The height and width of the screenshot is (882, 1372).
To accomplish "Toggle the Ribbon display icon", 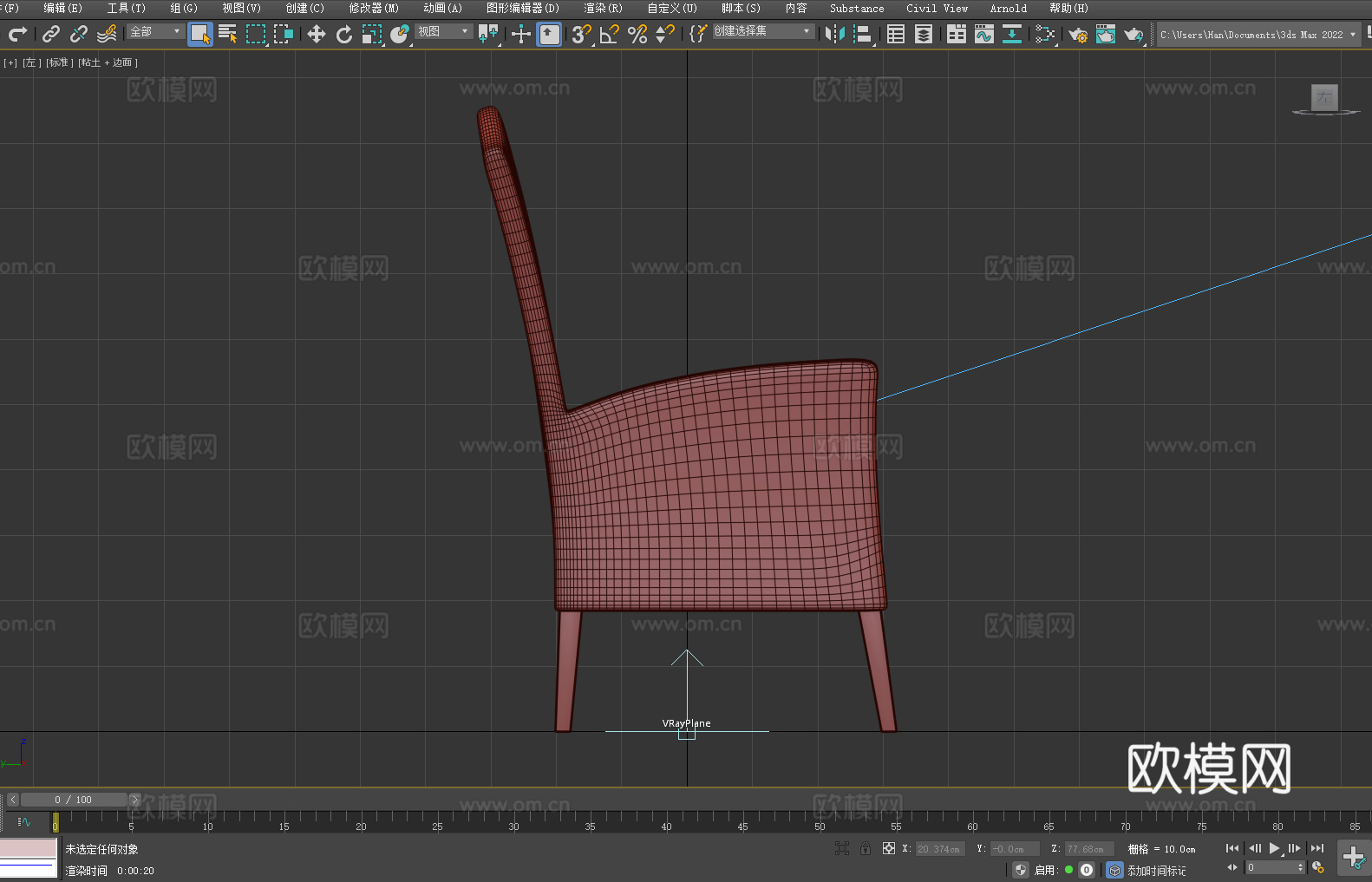I will click(x=957, y=34).
